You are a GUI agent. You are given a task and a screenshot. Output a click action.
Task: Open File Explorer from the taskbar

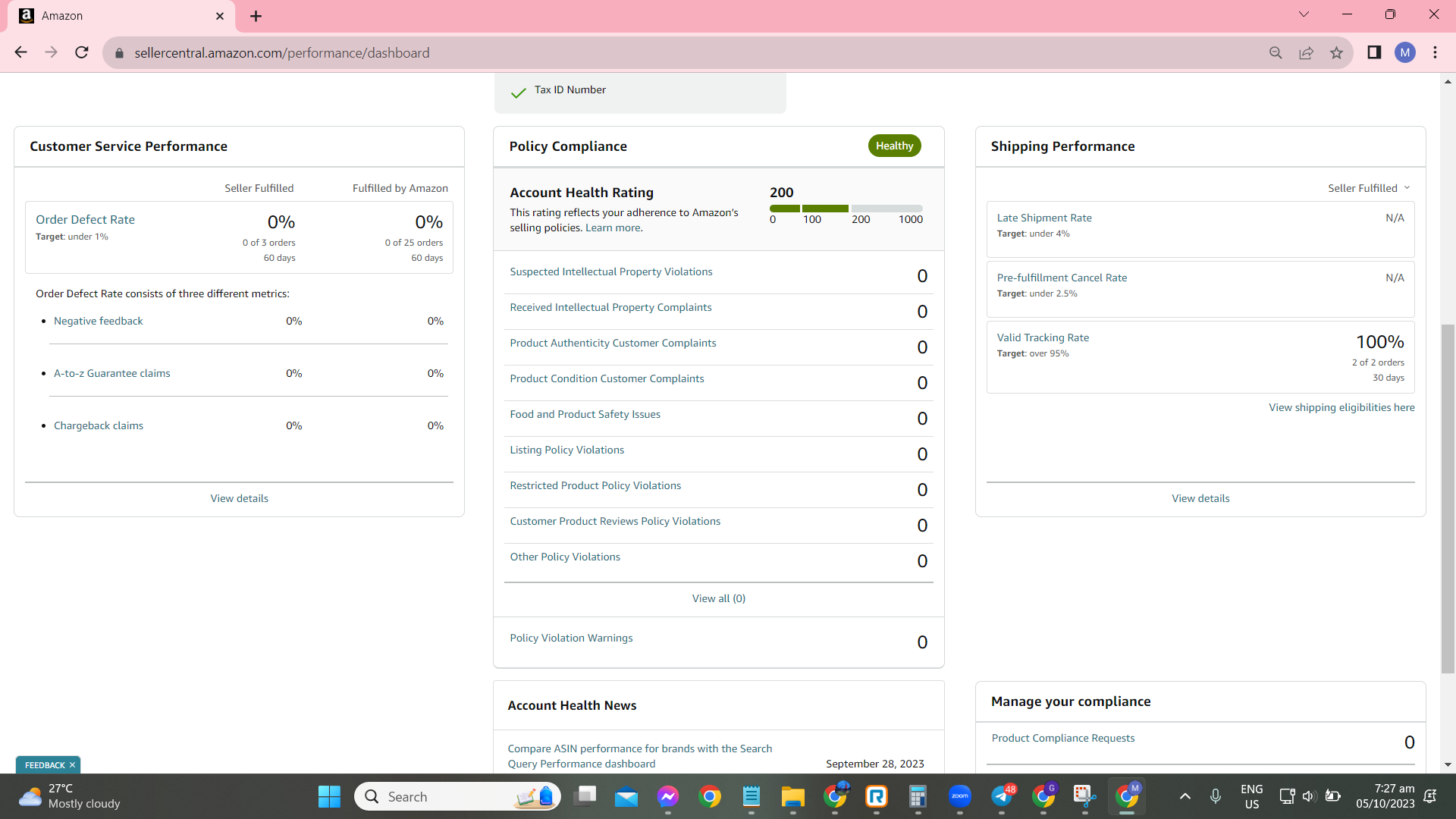click(x=793, y=796)
